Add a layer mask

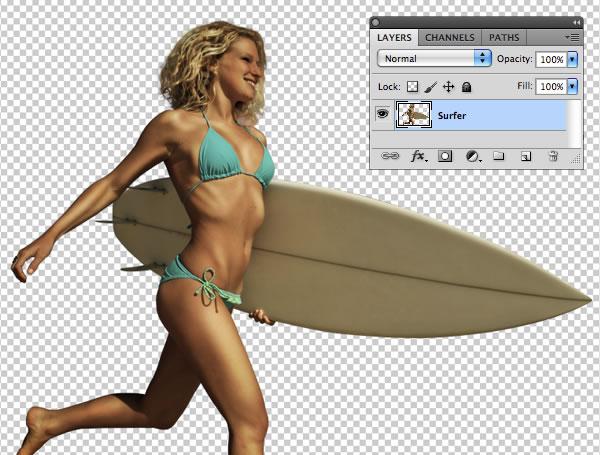[445, 156]
